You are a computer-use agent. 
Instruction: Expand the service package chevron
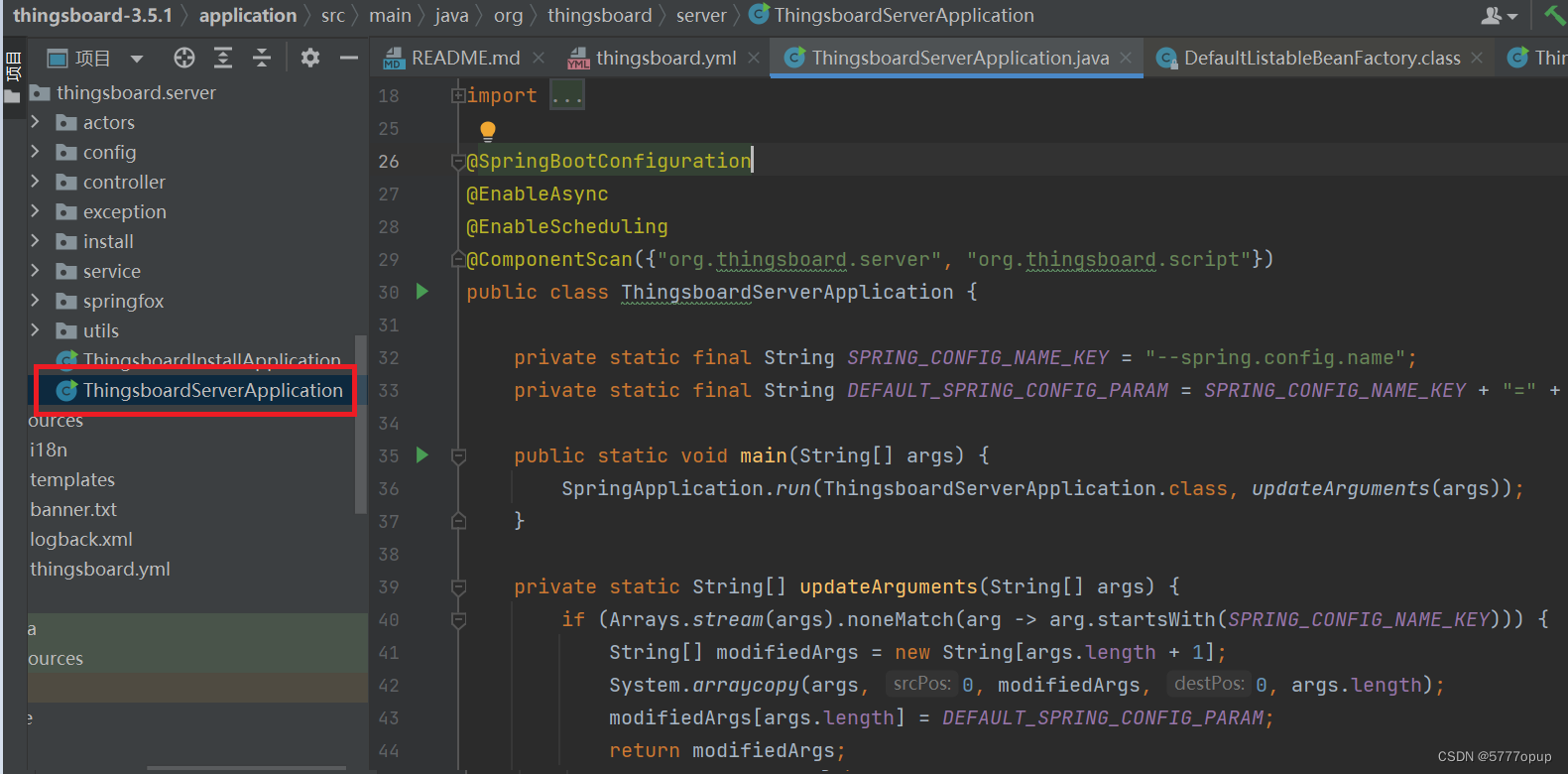[x=36, y=271]
